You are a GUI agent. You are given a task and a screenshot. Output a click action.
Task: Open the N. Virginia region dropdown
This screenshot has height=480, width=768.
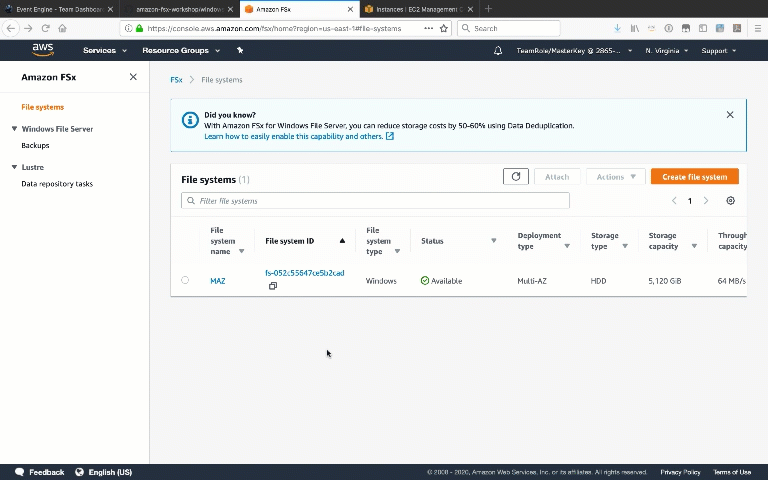click(667, 50)
